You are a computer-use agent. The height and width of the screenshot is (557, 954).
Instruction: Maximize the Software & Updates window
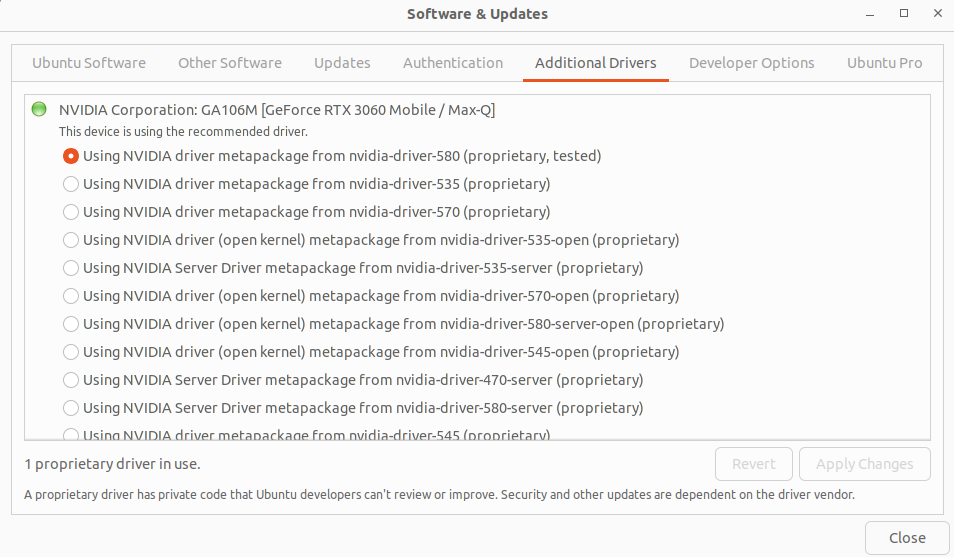904,13
